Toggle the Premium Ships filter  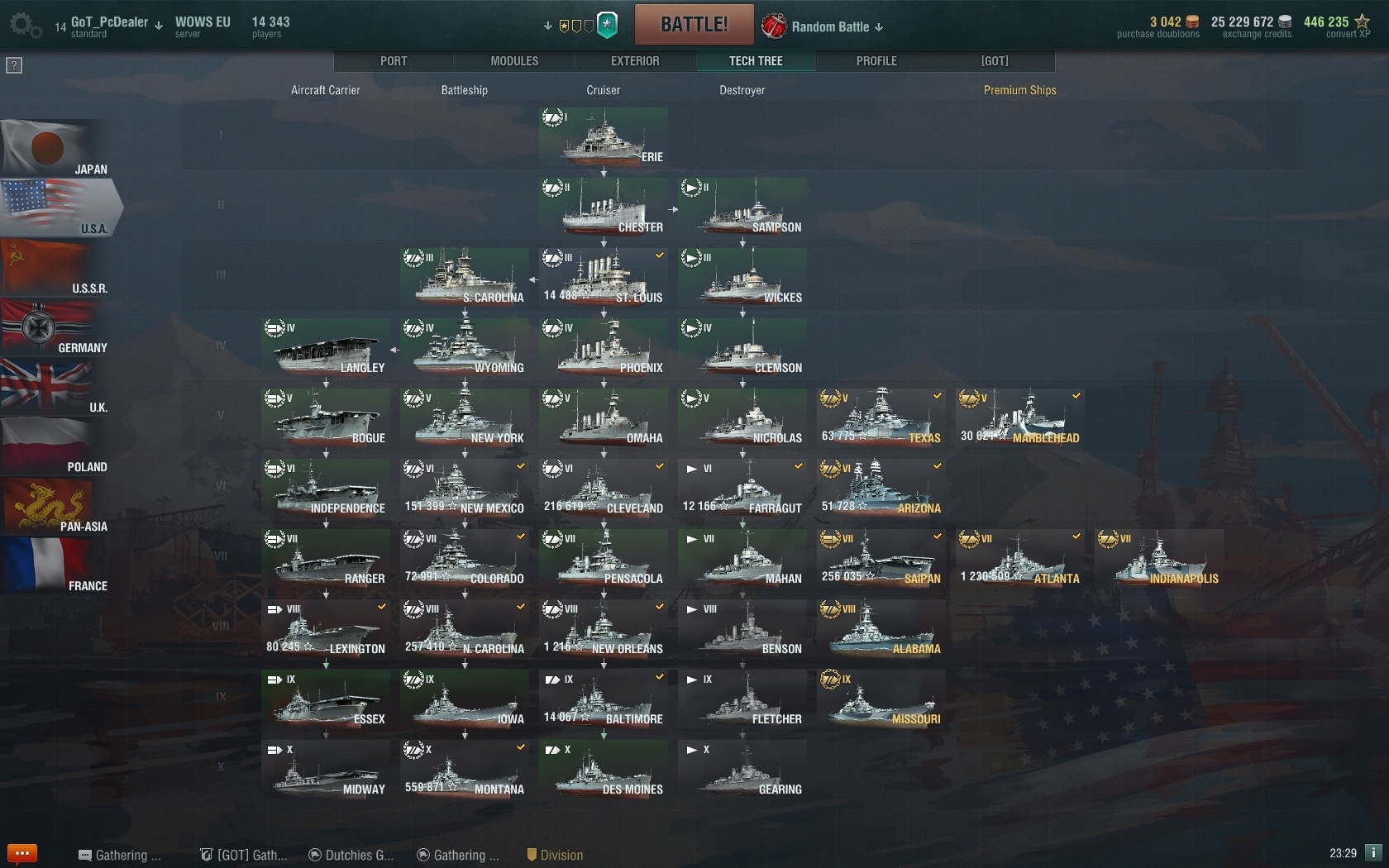pyautogui.click(x=1019, y=90)
